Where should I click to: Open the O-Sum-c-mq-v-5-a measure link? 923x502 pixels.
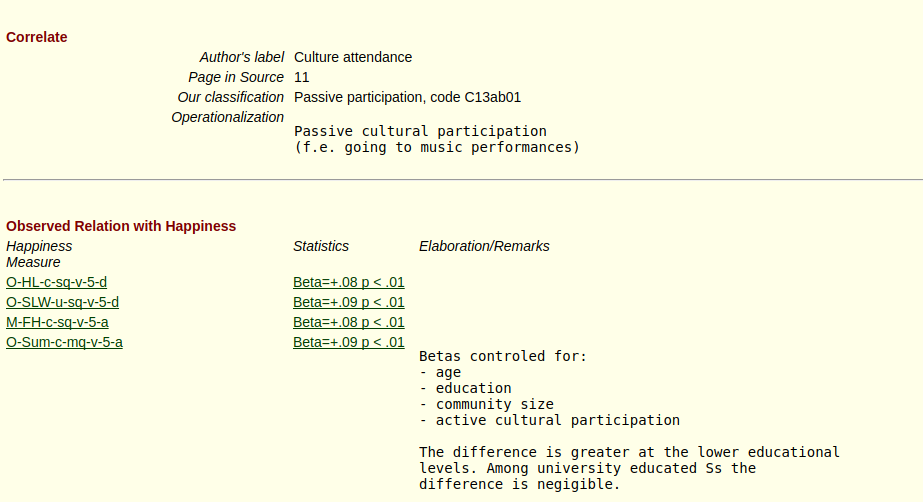click(x=64, y=343)
